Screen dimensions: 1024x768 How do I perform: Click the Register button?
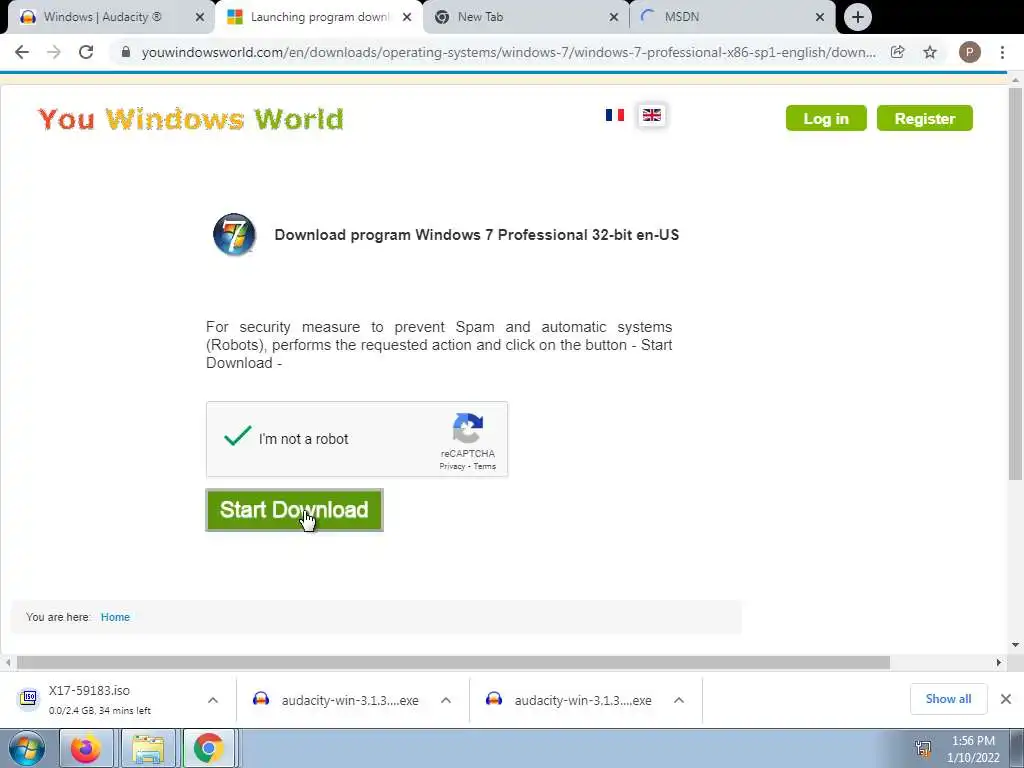925,118
